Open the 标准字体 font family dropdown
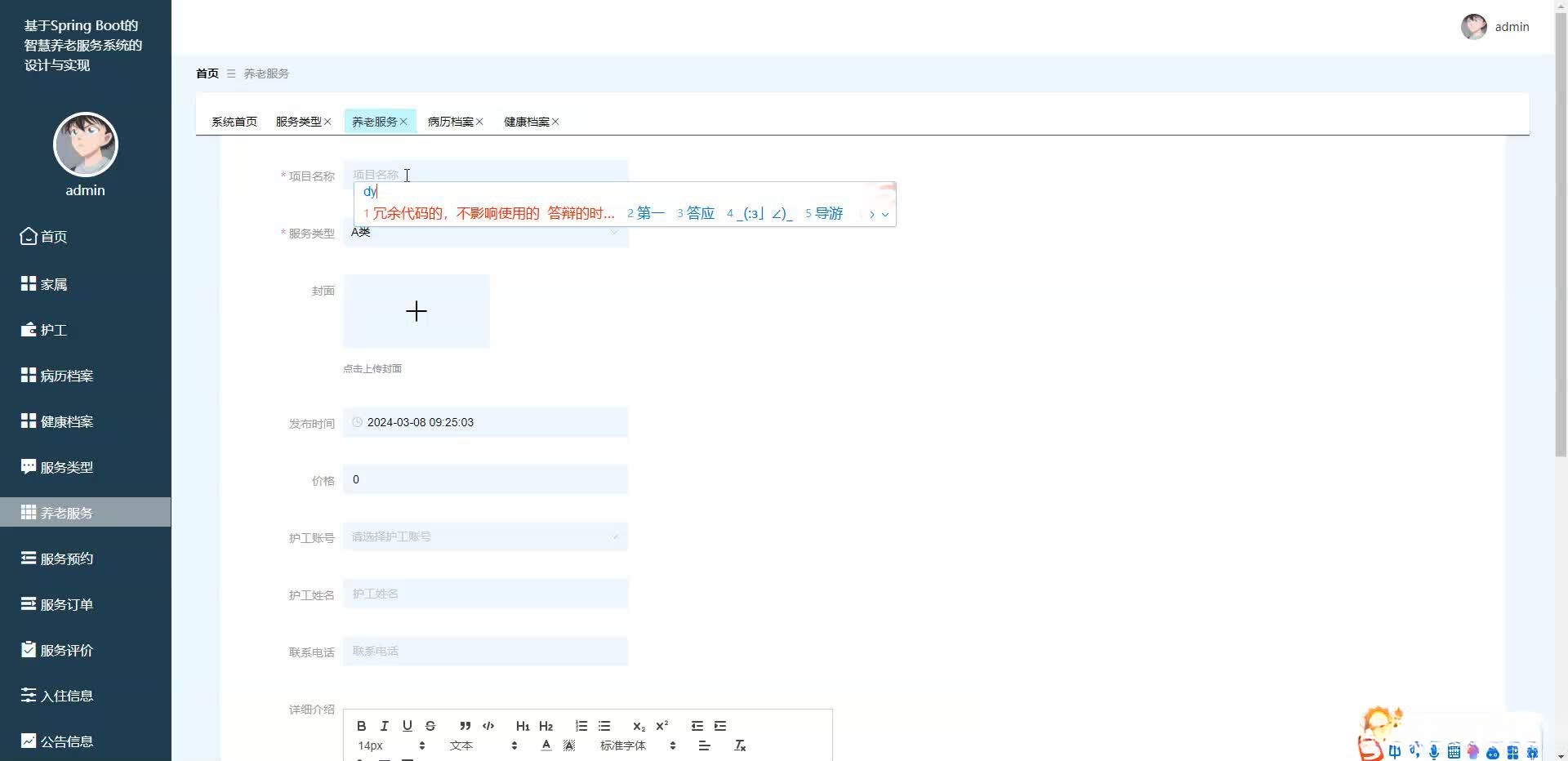The height and width of the screenshot is (761, 1568). [x=638, y=745]
